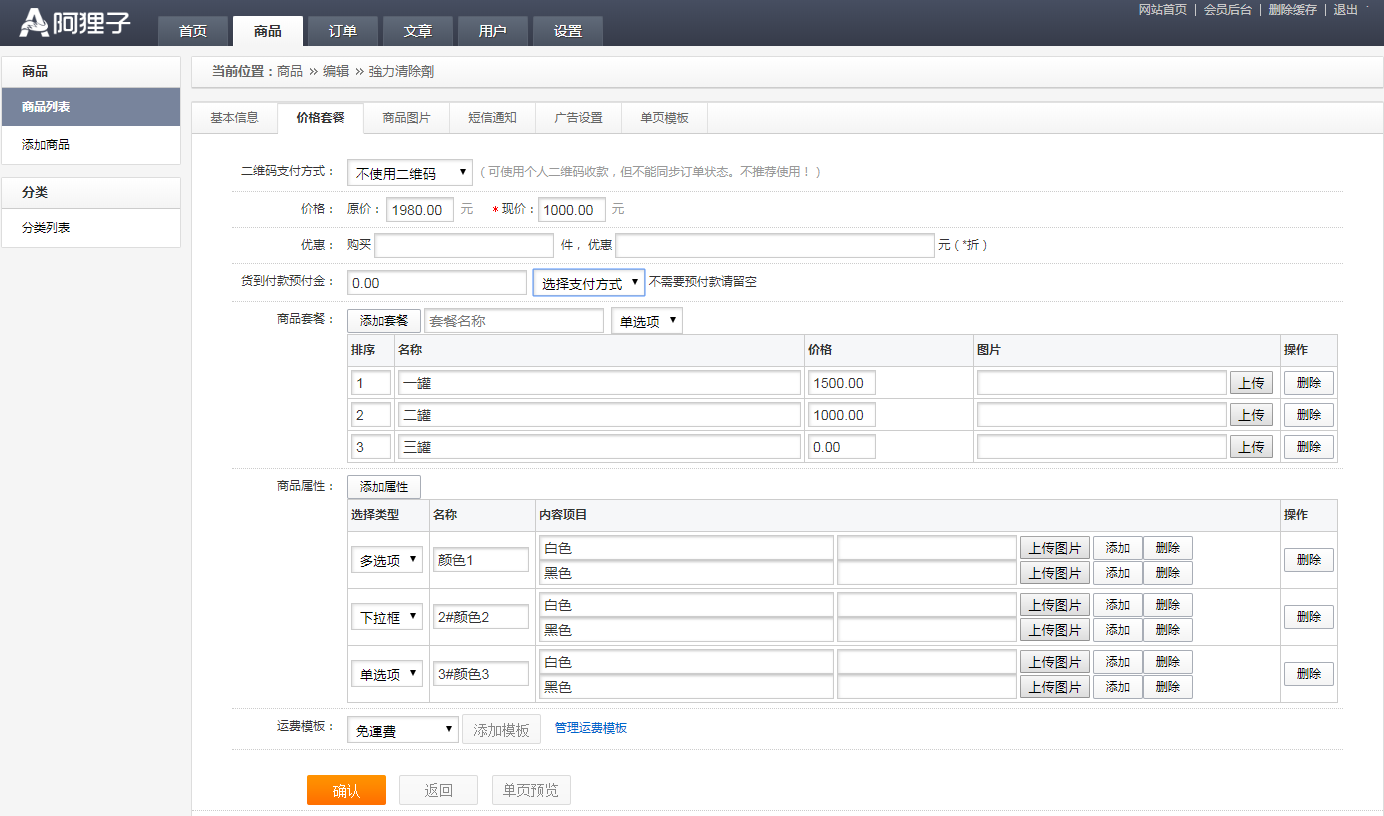Open the 短信通知 tab
Viewport: 1384px width, 816px height.
492,118
